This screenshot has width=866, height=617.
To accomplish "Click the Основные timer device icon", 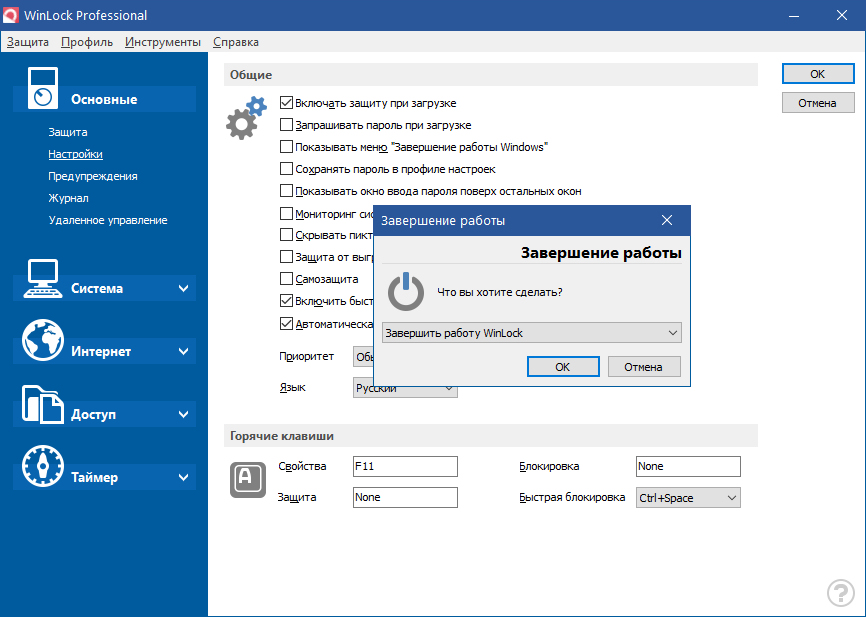I will click(x=42, y=87).
